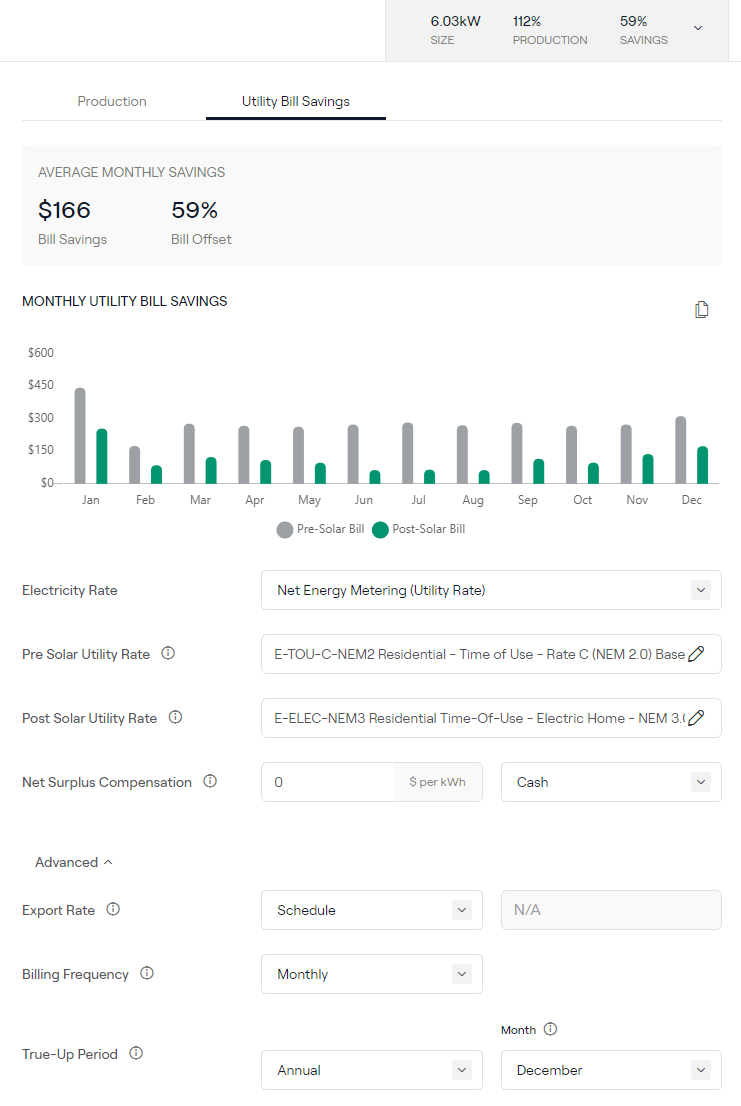
Task: Switch to the Production tab
Action: [112, 101]
